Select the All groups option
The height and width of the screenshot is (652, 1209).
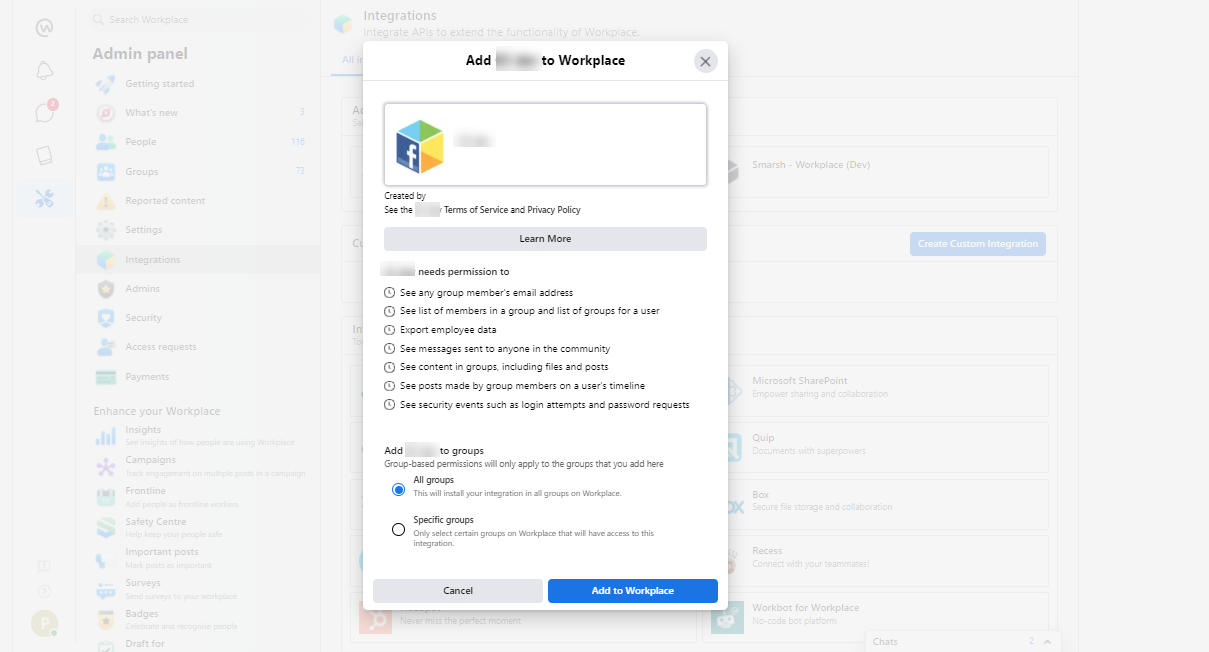tap(398, 490)
